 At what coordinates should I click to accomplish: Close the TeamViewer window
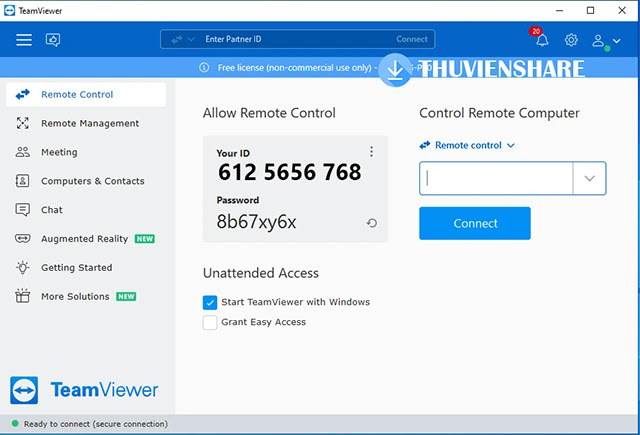[x=622, y=11]
